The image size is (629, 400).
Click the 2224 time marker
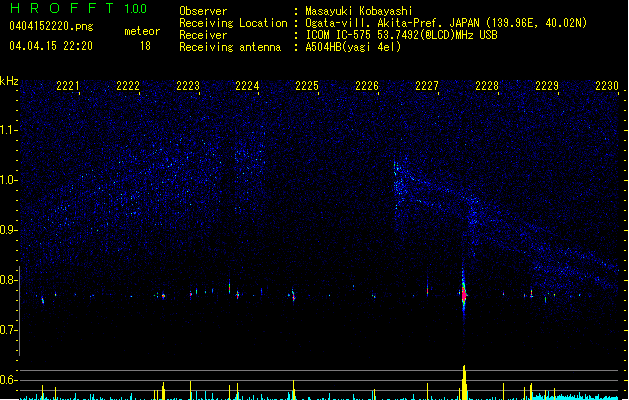point(247,86)
